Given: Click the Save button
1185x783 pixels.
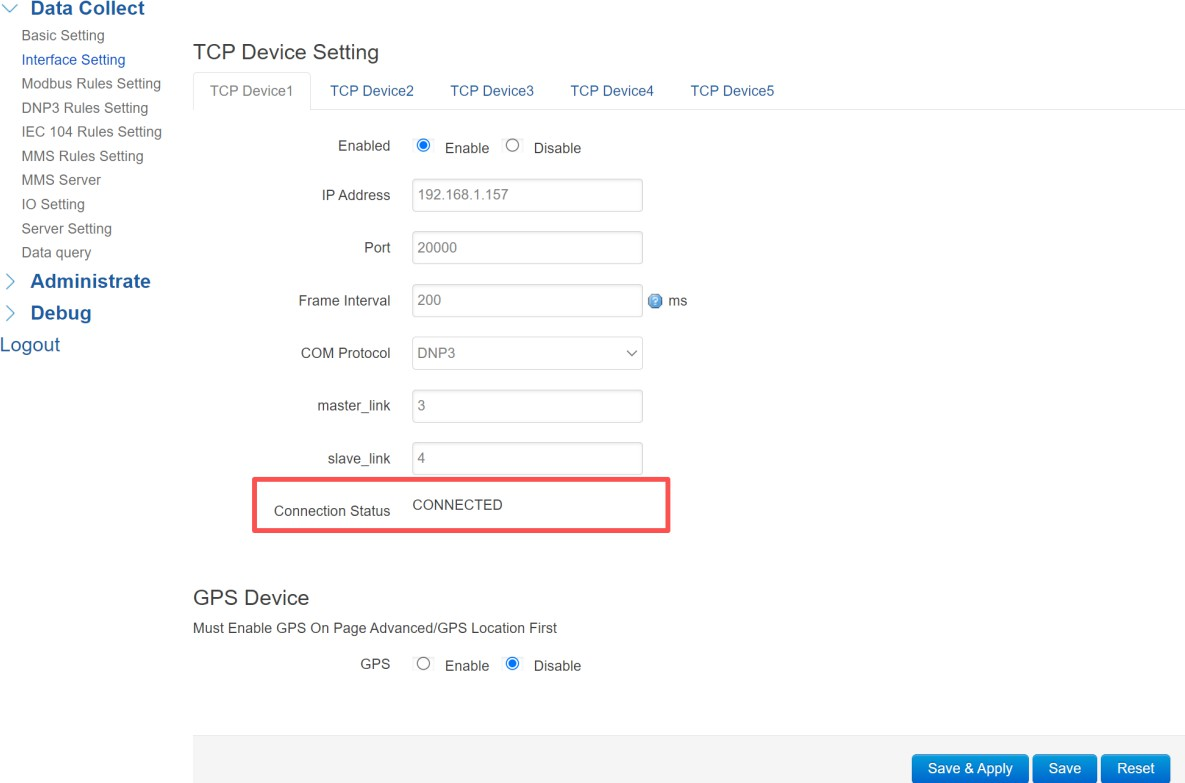Looking at the screenshot, I should (1064, 768).
